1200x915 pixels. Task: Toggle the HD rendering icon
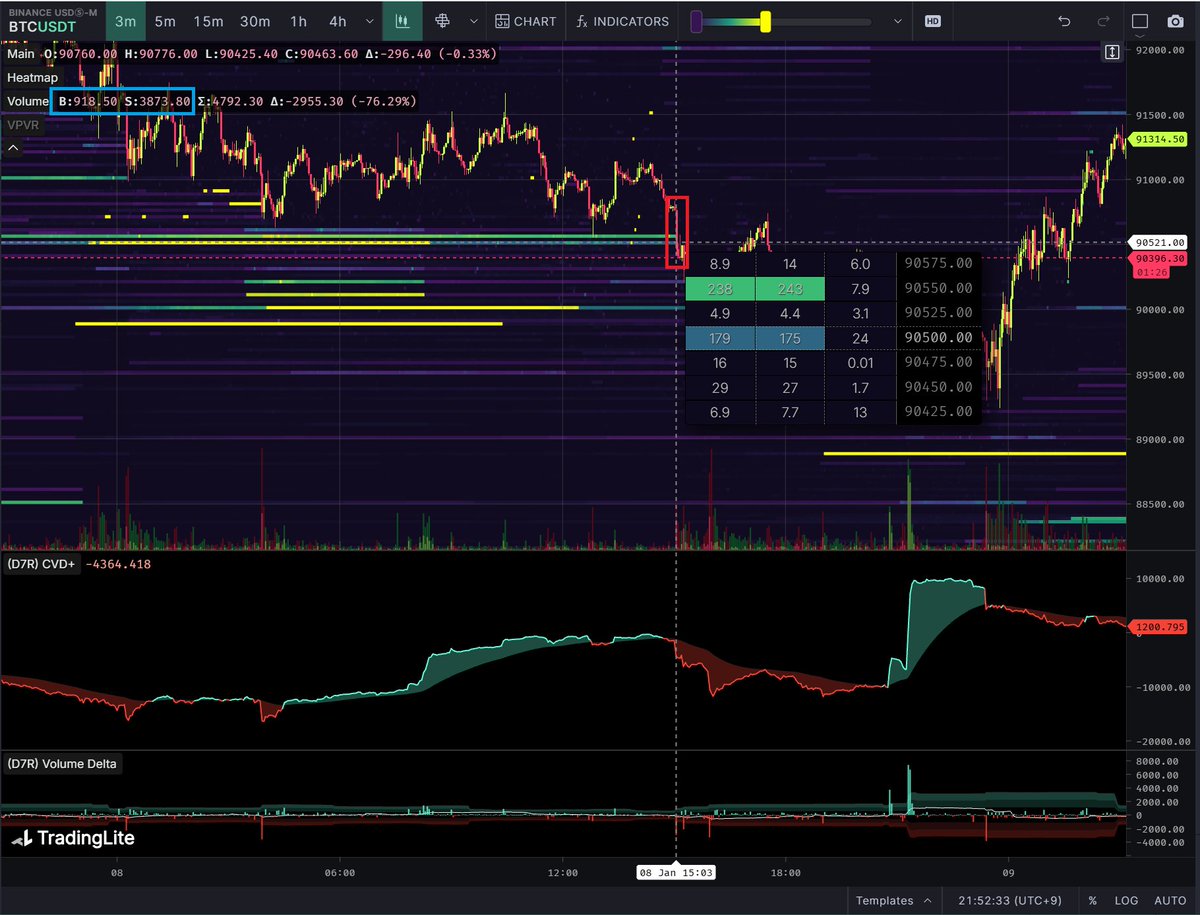[x=932, y=20]
